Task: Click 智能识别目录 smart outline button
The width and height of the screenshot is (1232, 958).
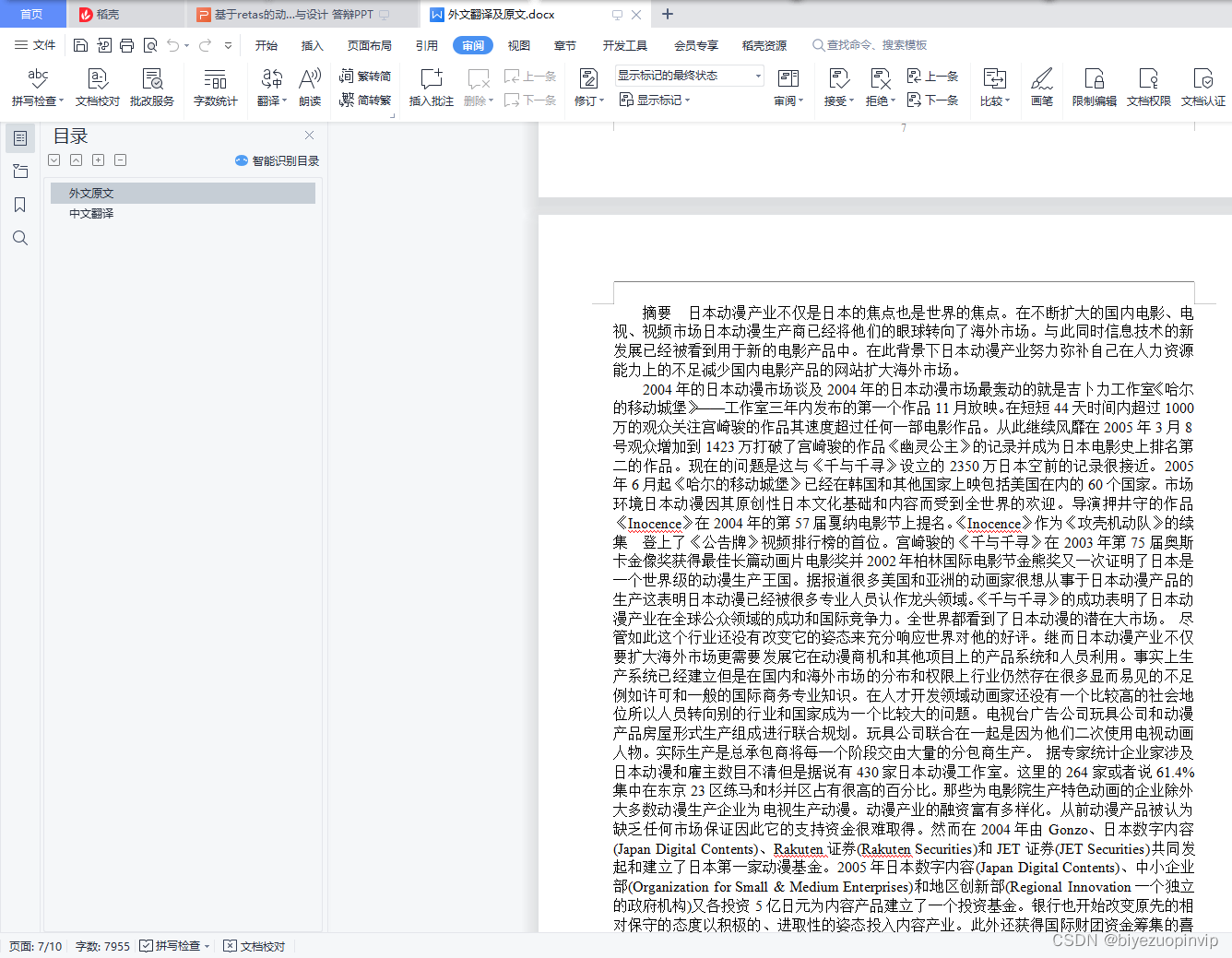Action: (278, 160)
